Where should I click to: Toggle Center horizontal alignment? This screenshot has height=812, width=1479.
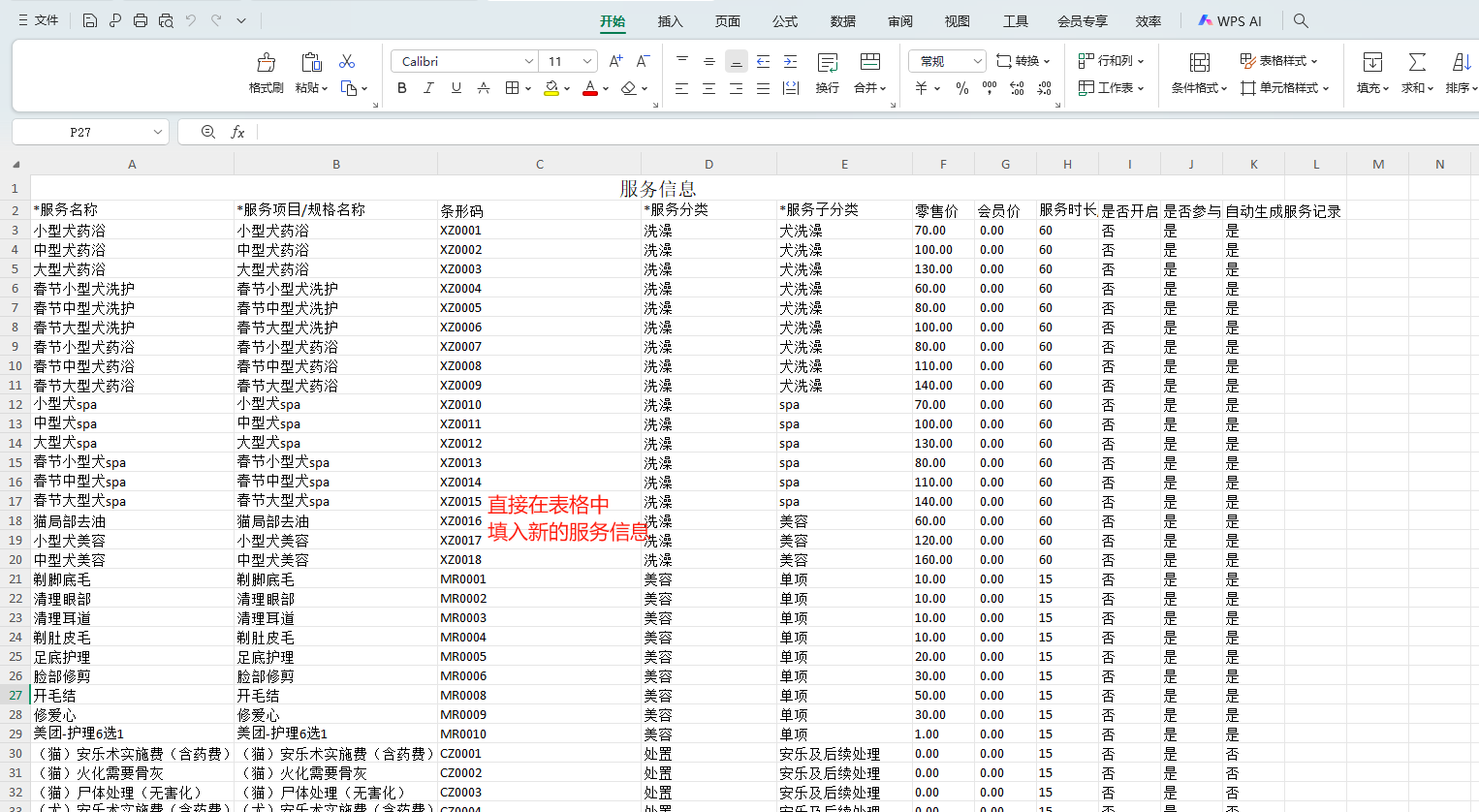click(x=708, y=88)
